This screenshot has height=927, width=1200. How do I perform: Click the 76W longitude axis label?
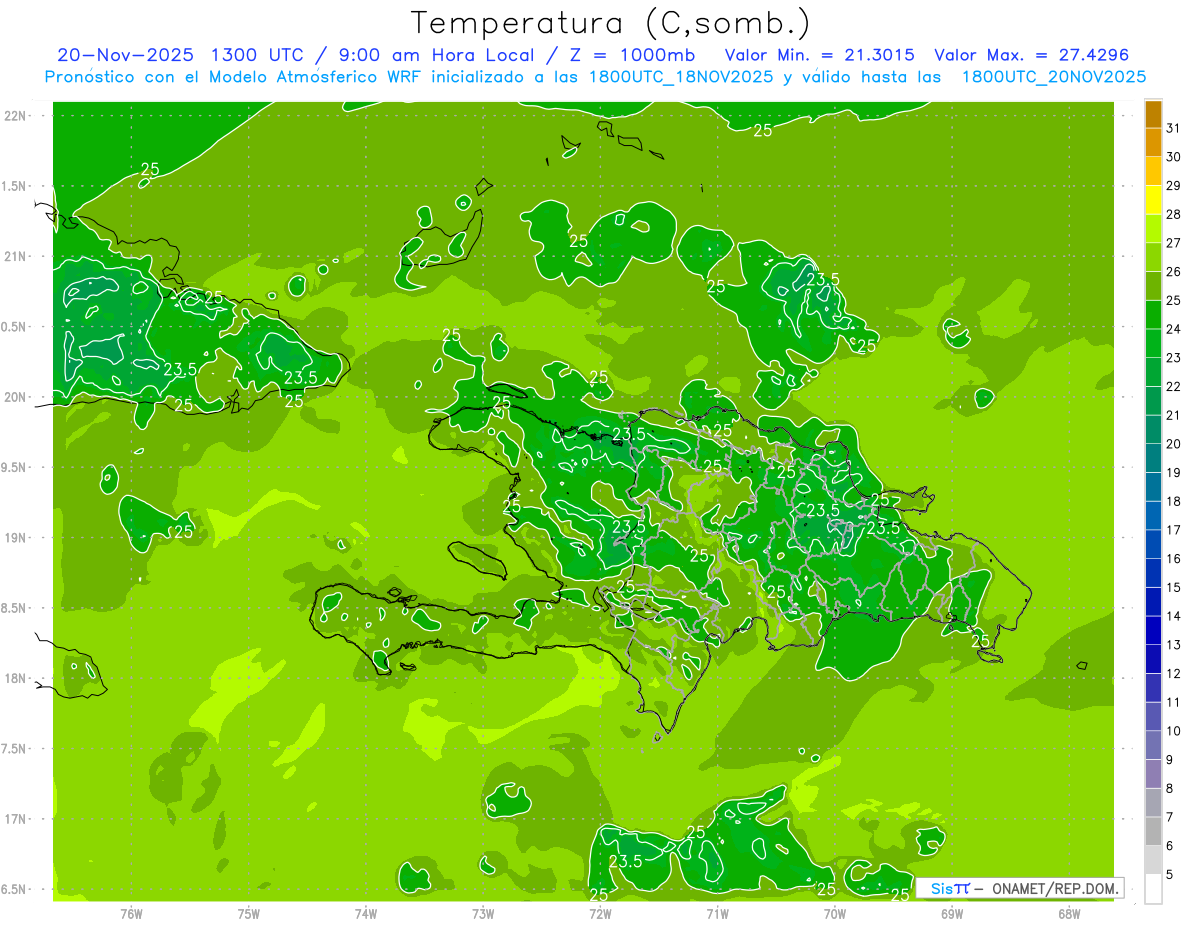point(131,913)
